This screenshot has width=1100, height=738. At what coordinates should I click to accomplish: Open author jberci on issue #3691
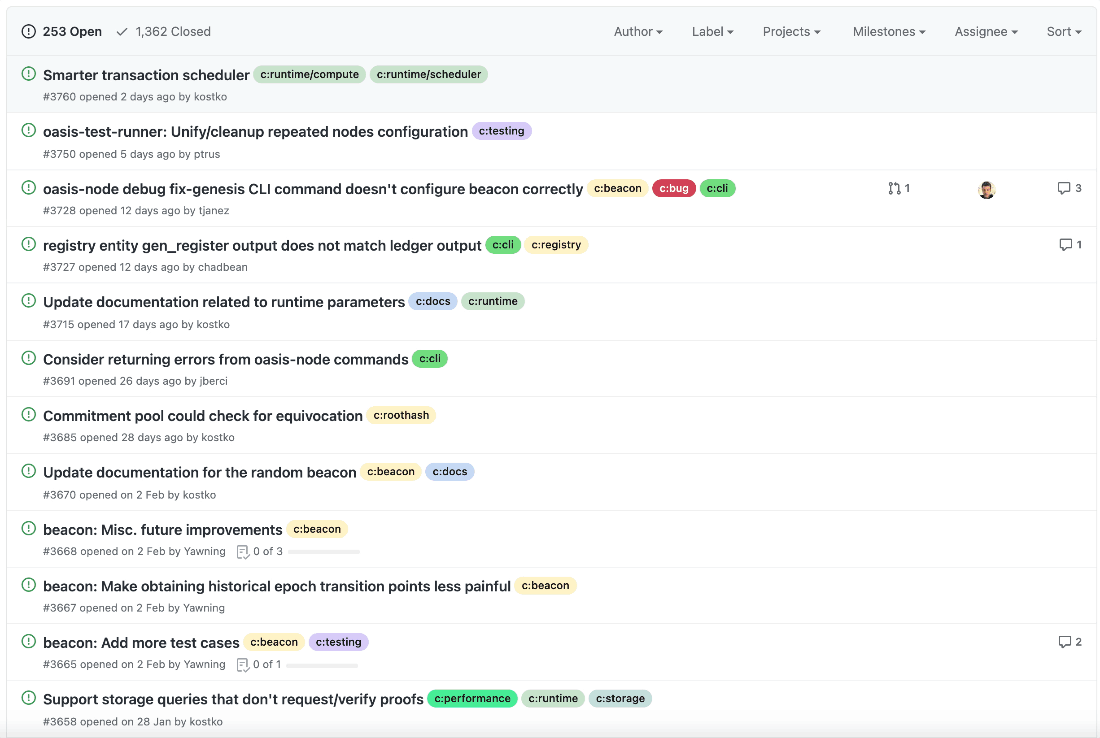coord(213,381)
